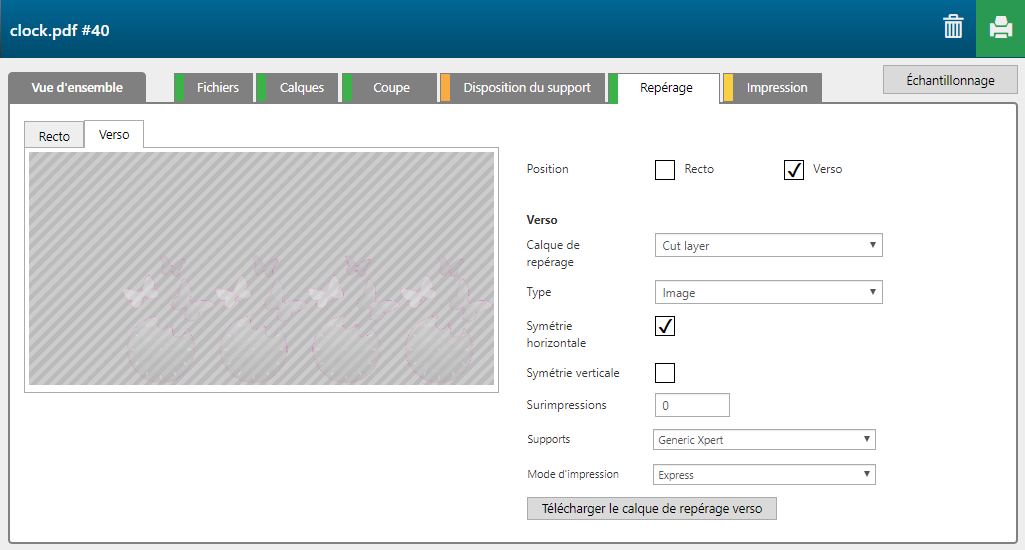Toggle Symétrie horizontale checkbox
1025x550 pixels.
click(665, 326)
